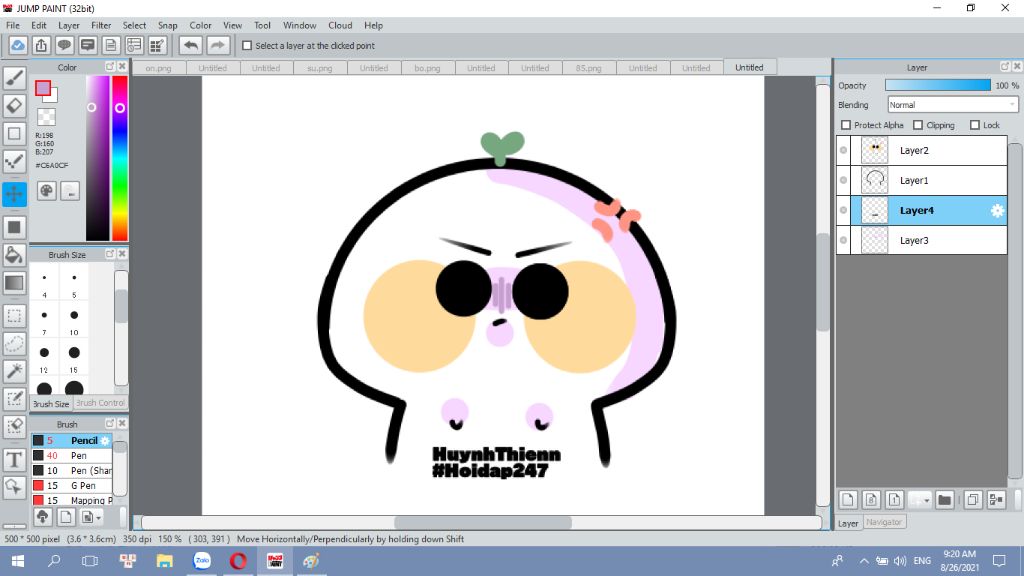Click the Opacity slider bar

point(938,86)
